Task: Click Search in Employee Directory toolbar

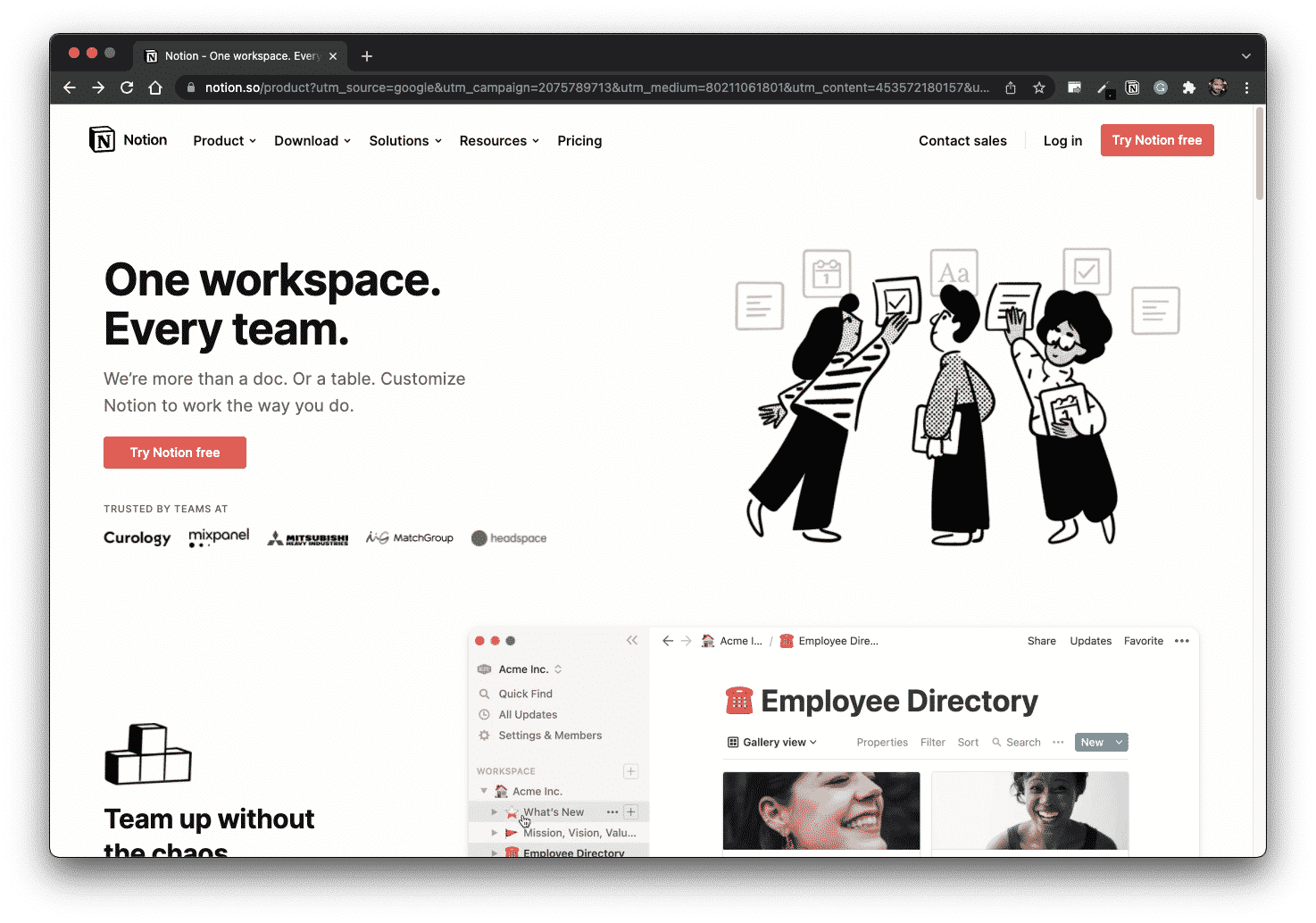Action: 1016,742
